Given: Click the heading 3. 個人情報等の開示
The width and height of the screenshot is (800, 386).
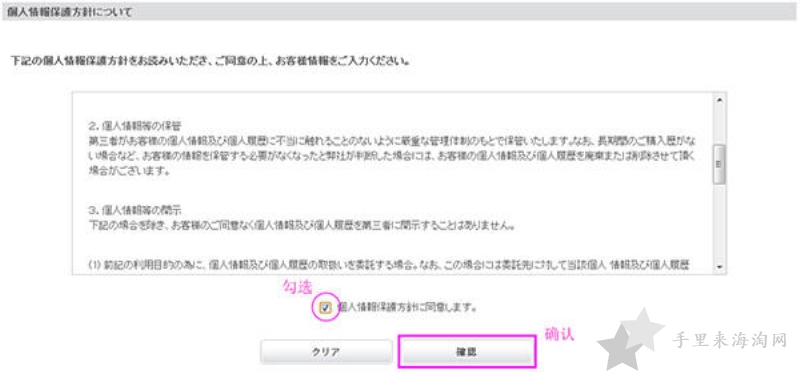Looking at the screenshot, I should click(134, 210).
